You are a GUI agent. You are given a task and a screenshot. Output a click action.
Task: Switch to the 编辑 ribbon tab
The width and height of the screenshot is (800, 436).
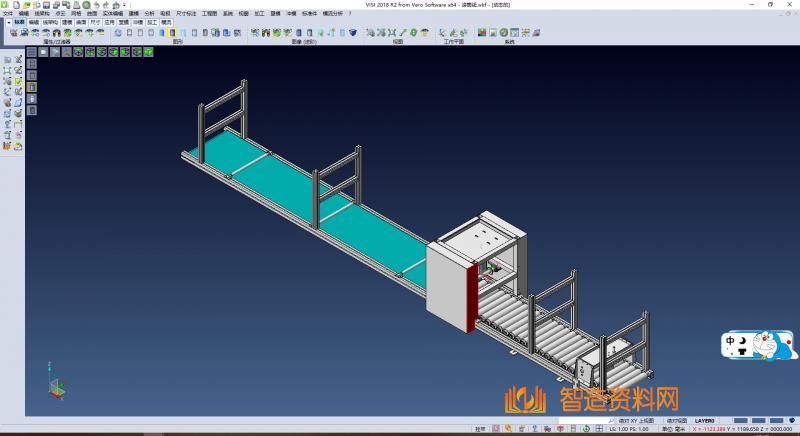click(34, 20)
